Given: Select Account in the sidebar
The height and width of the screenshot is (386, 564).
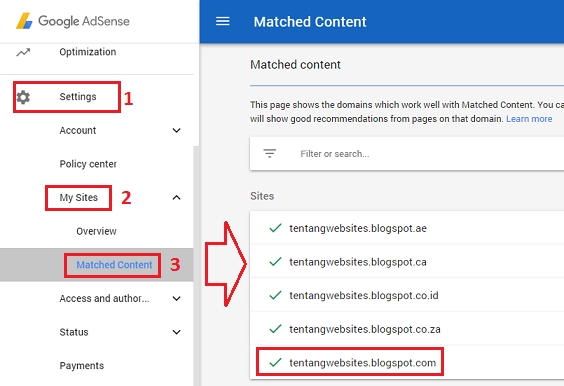Looking at the screenshot, I should point(78,130).
